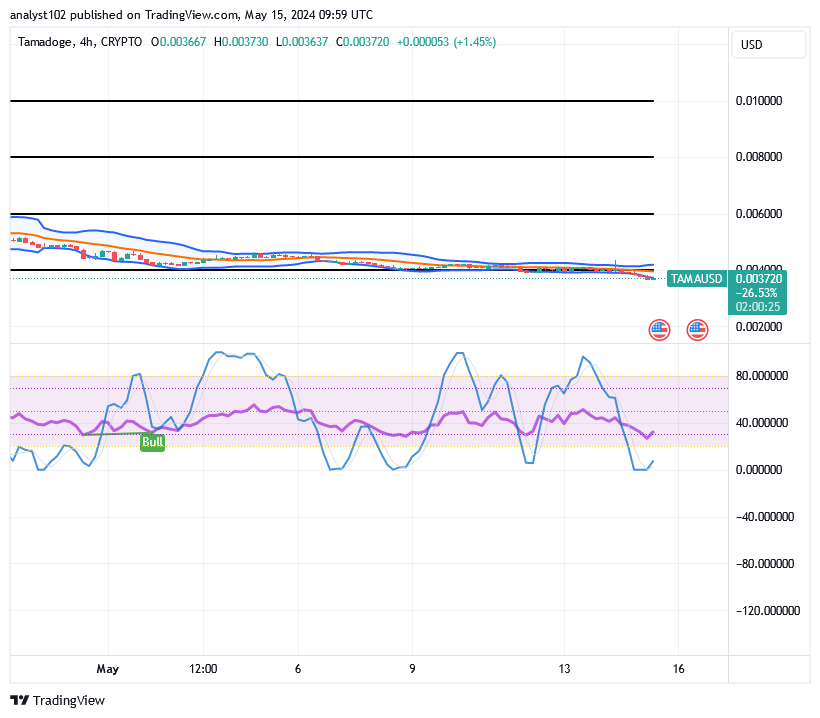Click the 9 date label on time axis

pyautogui.click(x=413, y=669)
